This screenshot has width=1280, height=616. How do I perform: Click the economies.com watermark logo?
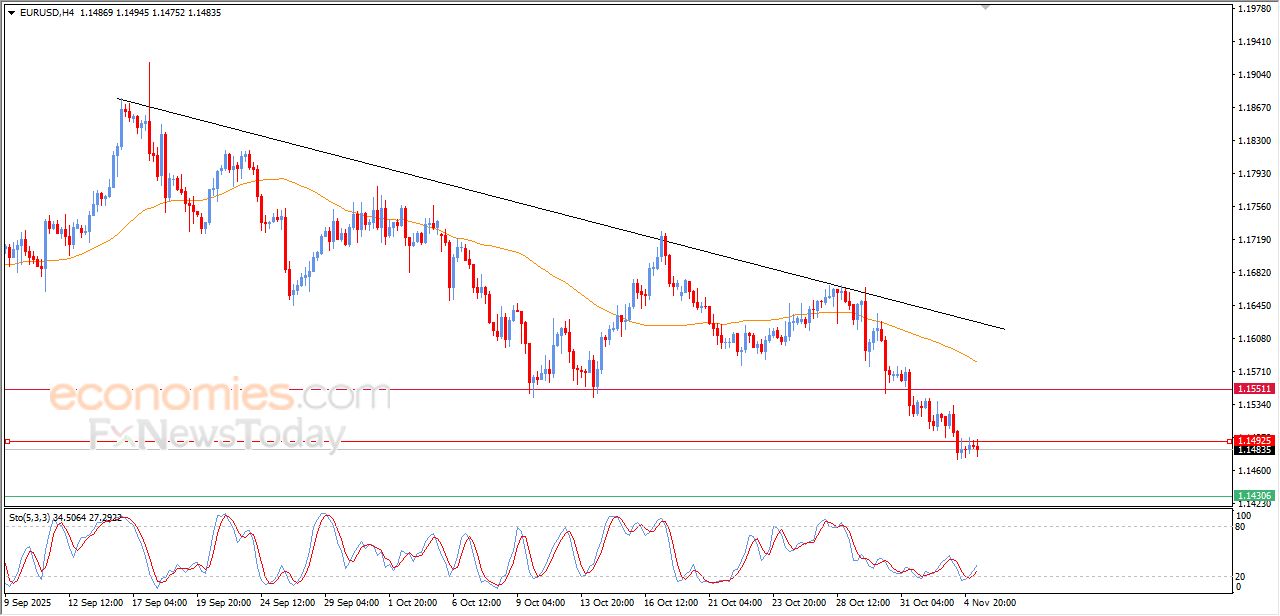coord(220,397)
